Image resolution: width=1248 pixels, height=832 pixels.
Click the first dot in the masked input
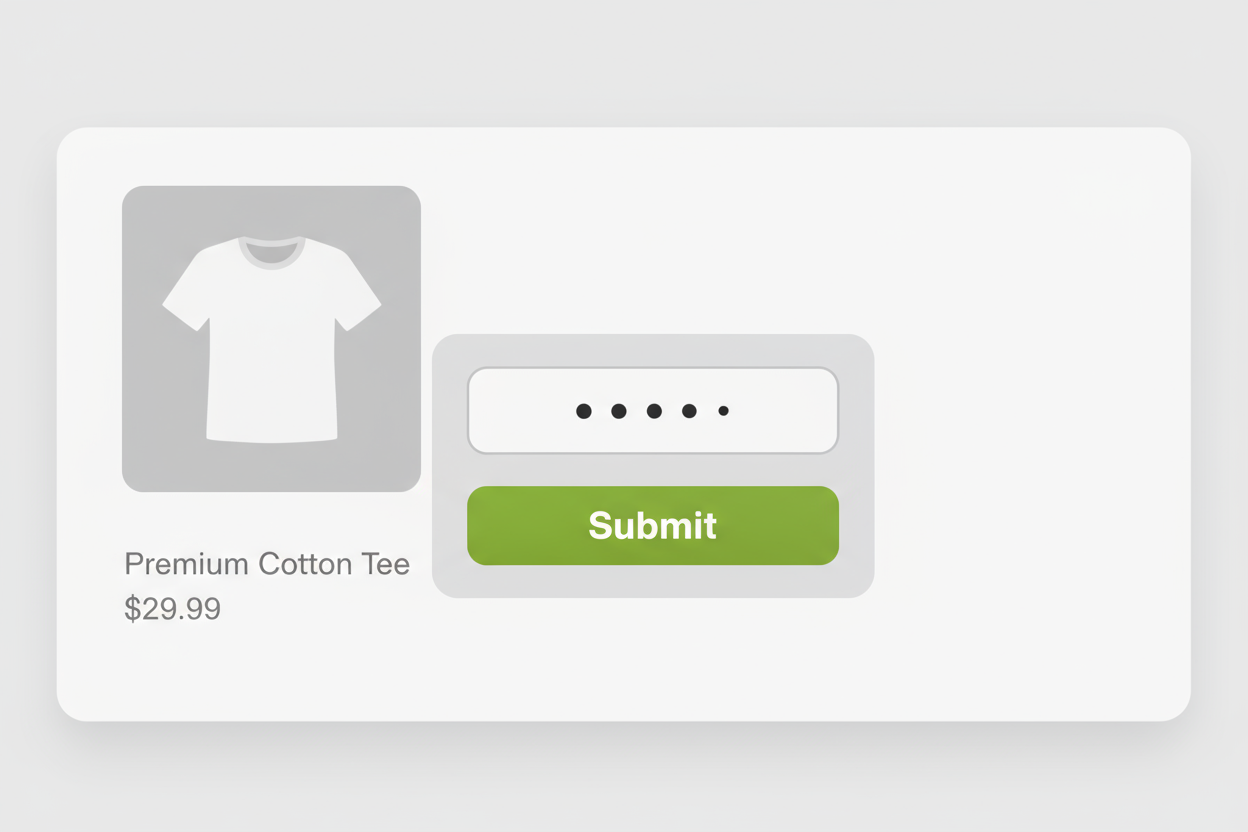[582, 410]
